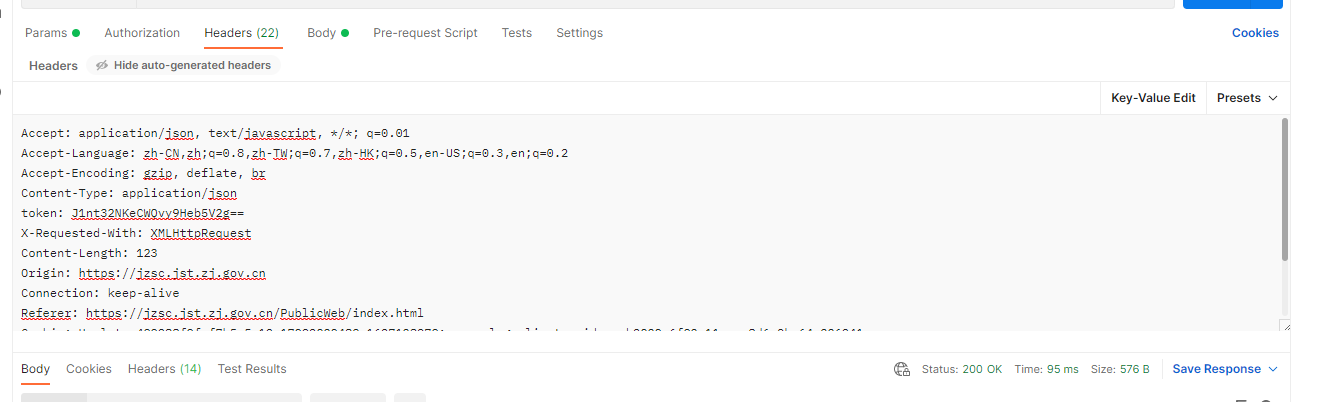View the Test Results tab
This screenshot has width=1318, height=402.
point(252,369)
